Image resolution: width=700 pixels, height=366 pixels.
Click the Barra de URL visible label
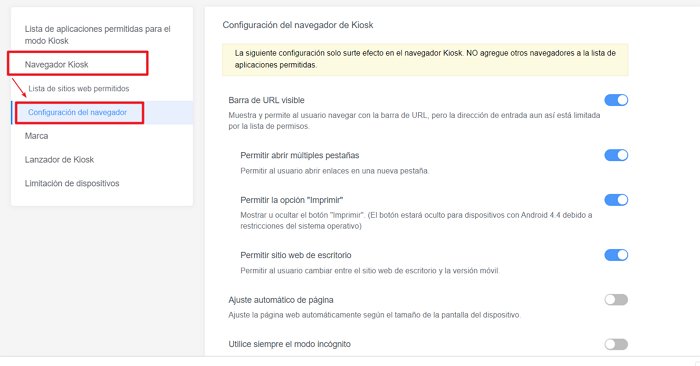(267, 100)
